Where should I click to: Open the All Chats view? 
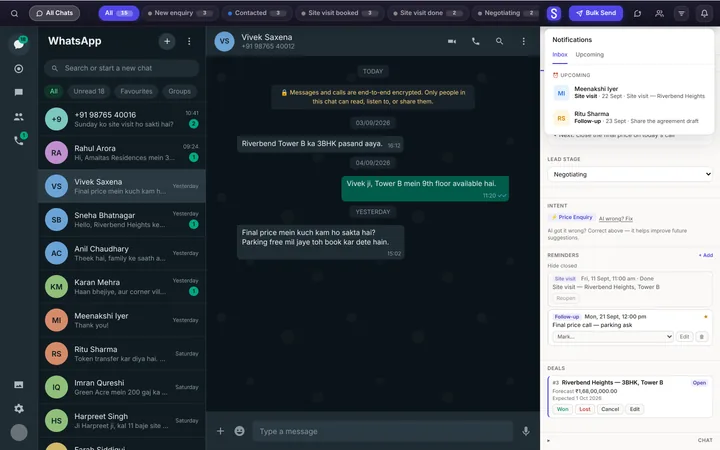(x=54, y=13)
